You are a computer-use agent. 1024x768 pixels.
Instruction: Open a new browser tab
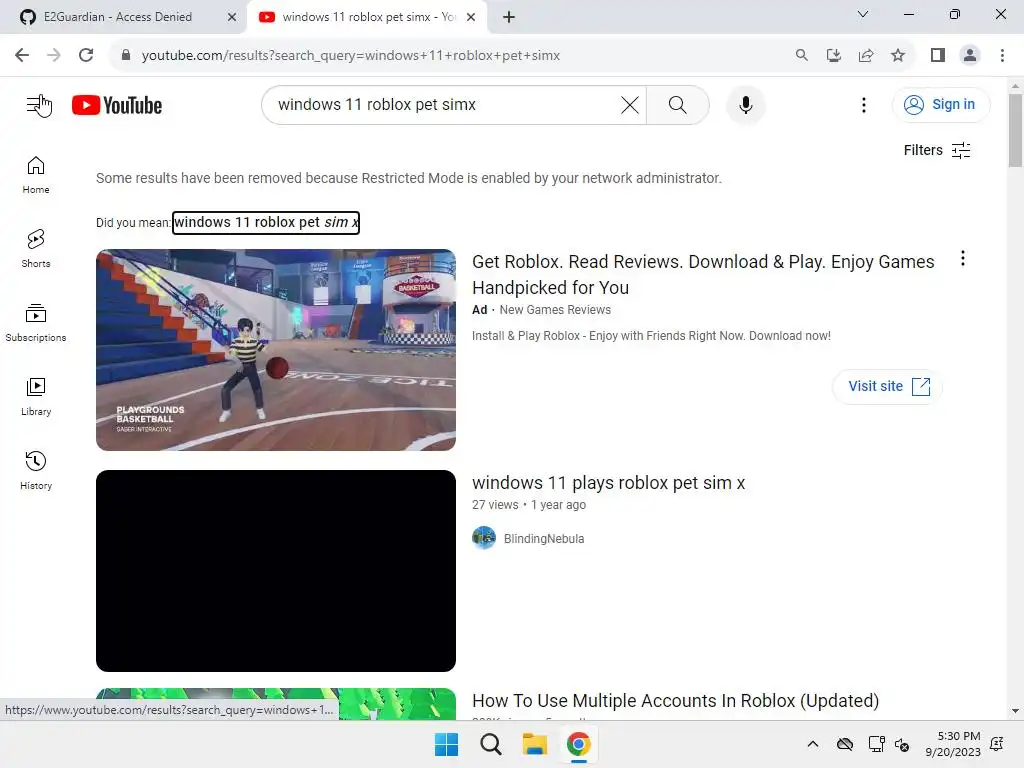(x=509, y=17)
